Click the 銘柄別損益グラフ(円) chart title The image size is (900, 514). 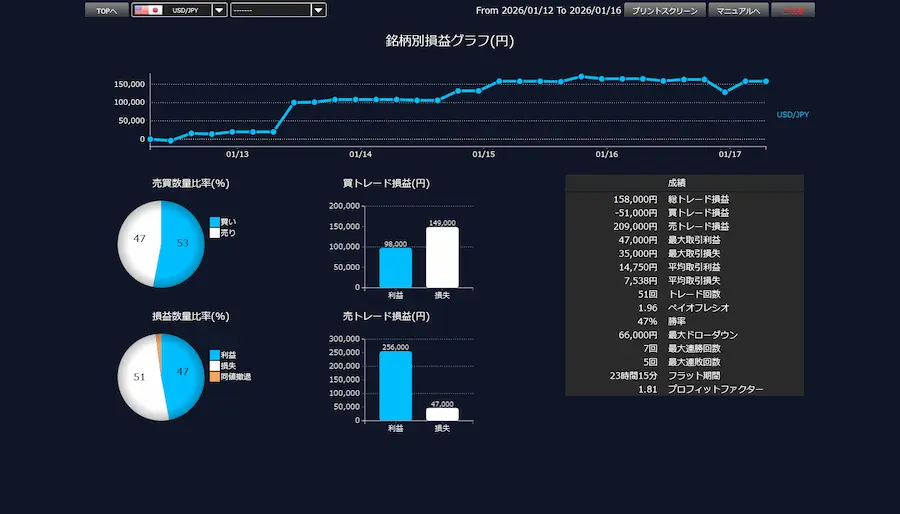pyautogui.click(x=449, y=41)
